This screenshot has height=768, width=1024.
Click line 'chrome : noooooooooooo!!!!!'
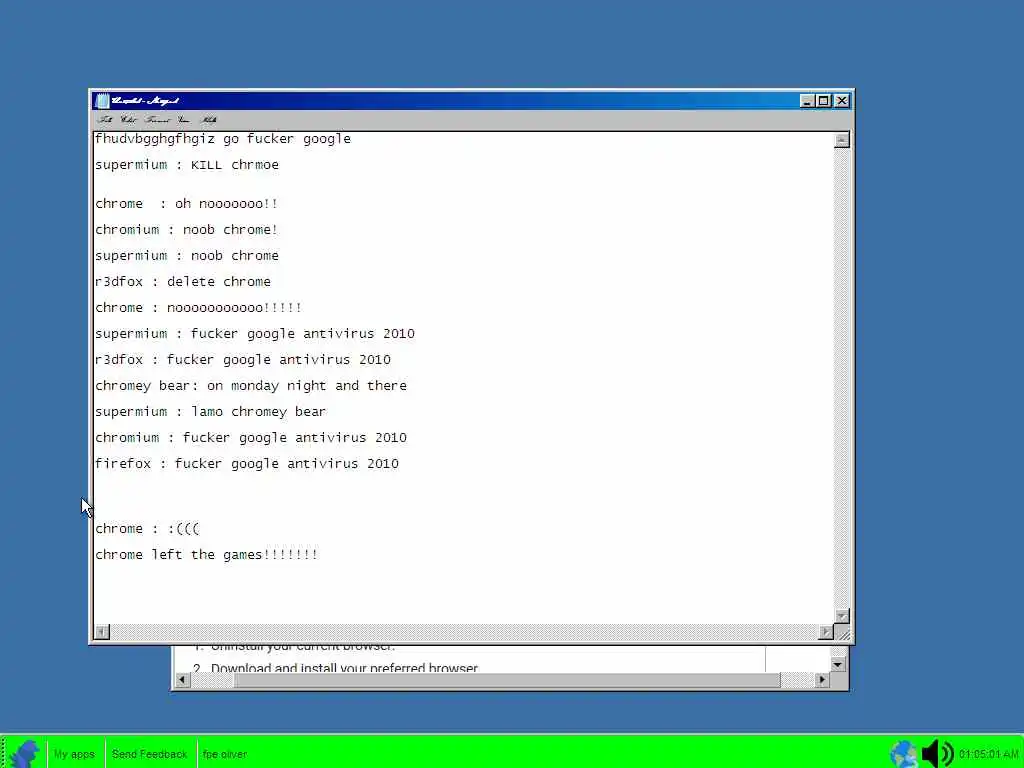point(199,308)
